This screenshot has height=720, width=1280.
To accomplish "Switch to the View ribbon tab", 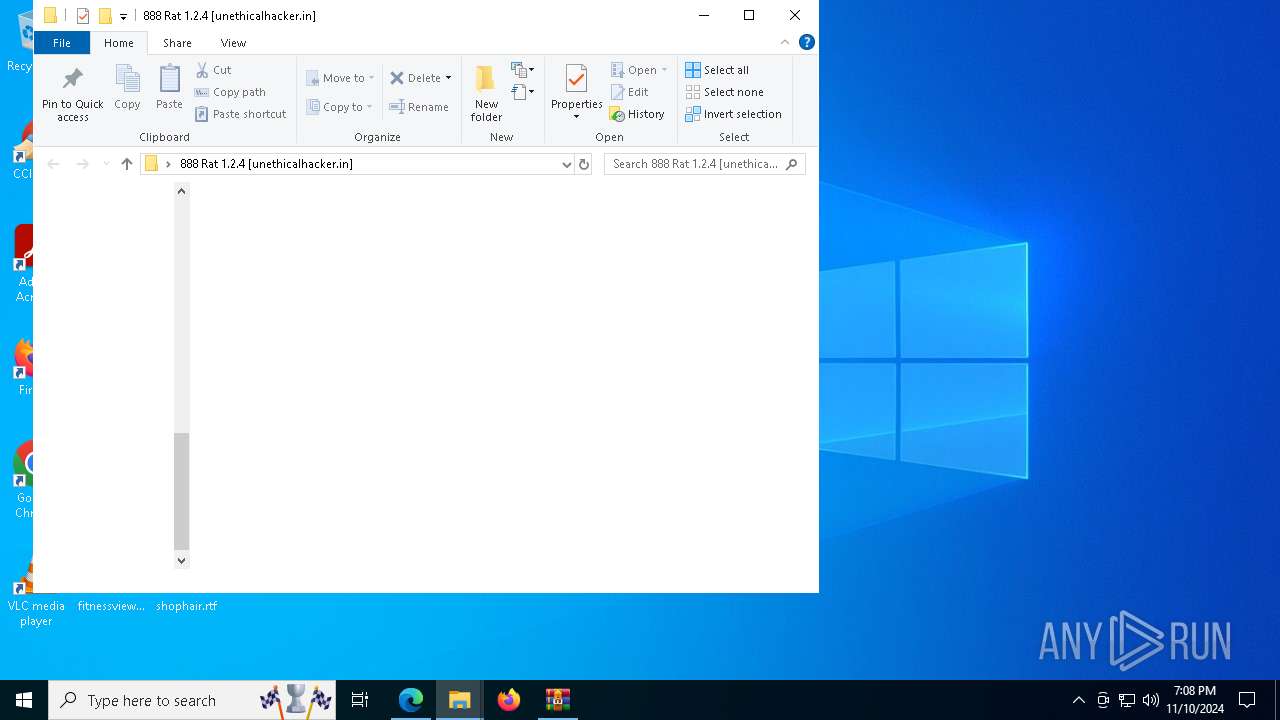I will 233,43.
